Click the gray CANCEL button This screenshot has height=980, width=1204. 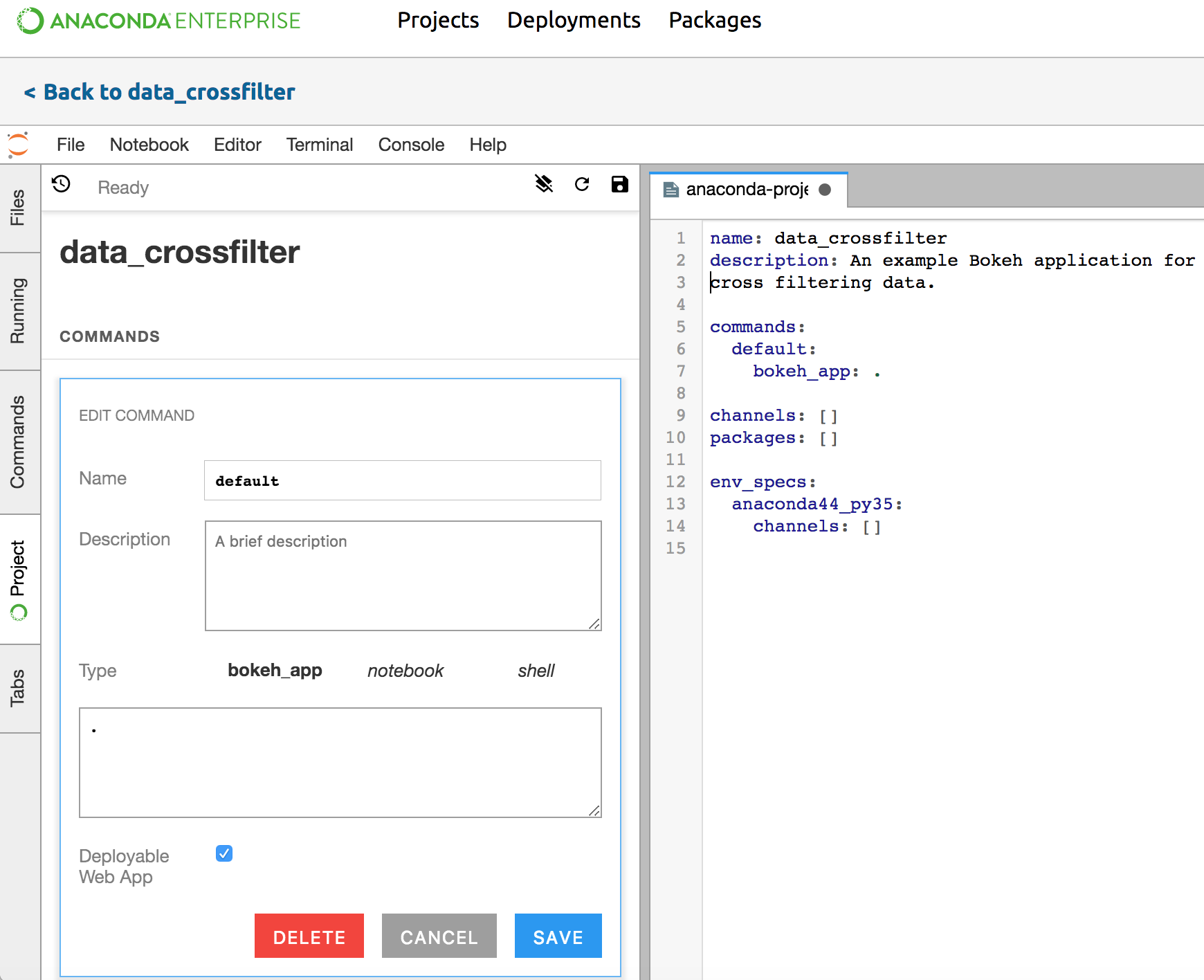[439, 936]
